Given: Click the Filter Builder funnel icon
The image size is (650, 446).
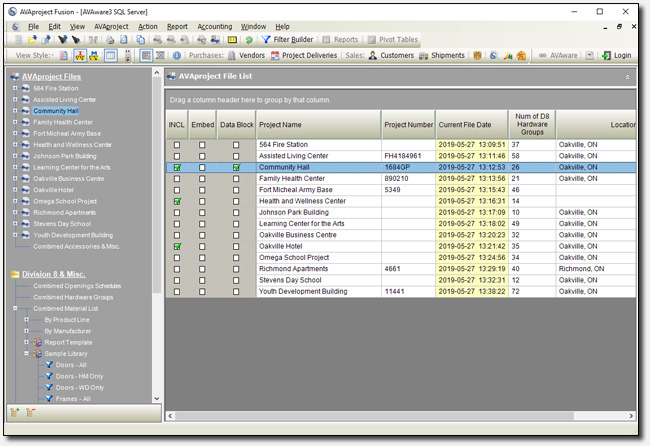Looking at the screenshot, I should click(x=266, y=40).
